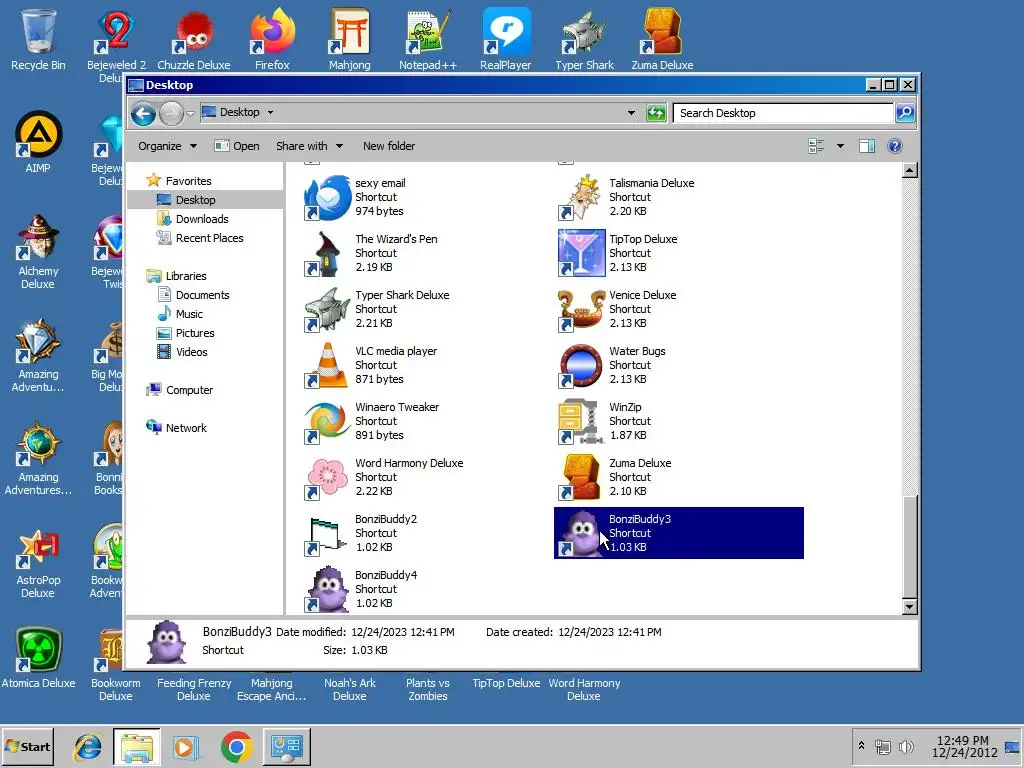This screenshot has width=1024, height=768.
Task: Change view using the view icon button
Action: (816, 146)
